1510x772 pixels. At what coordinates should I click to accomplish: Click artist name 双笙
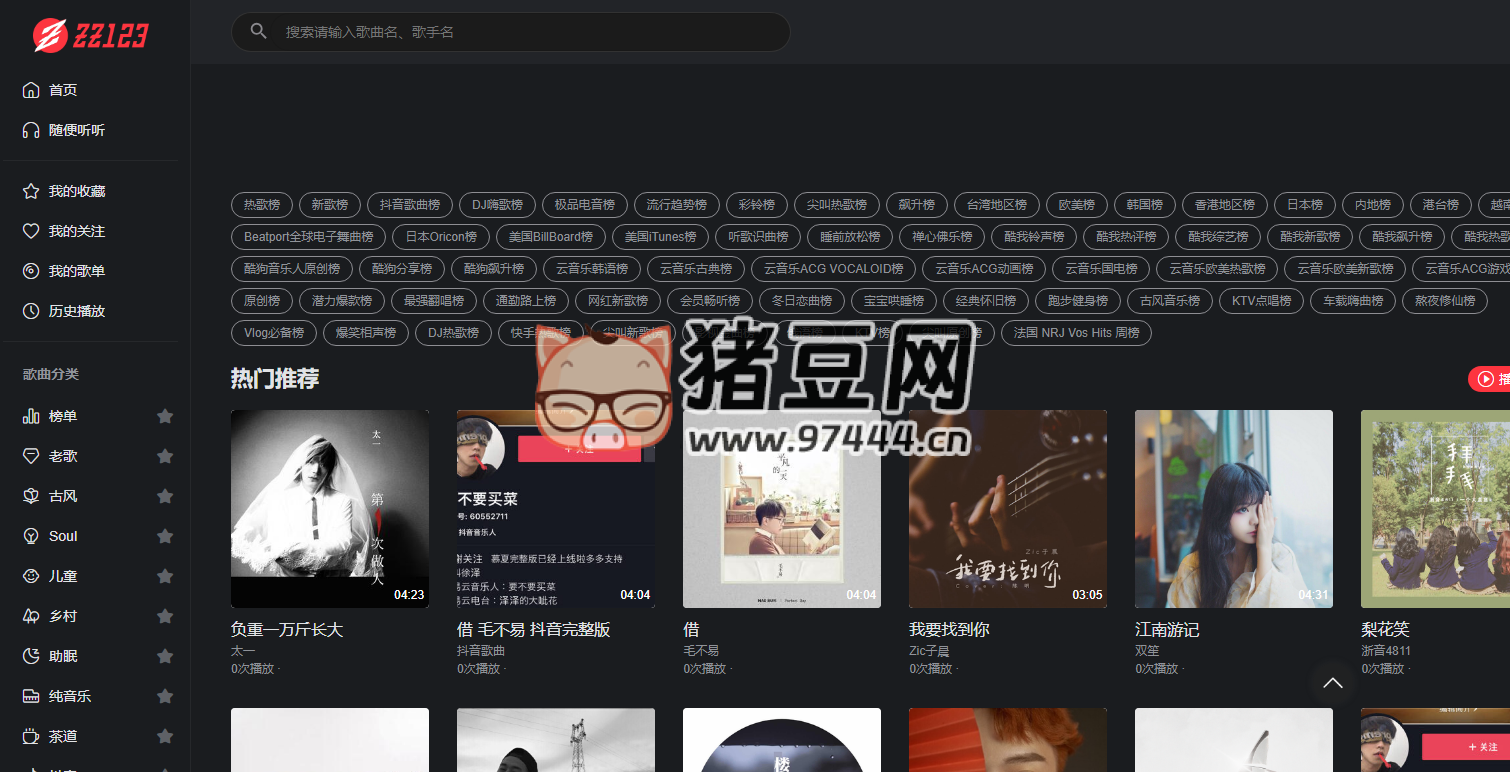coord(1147,651)
